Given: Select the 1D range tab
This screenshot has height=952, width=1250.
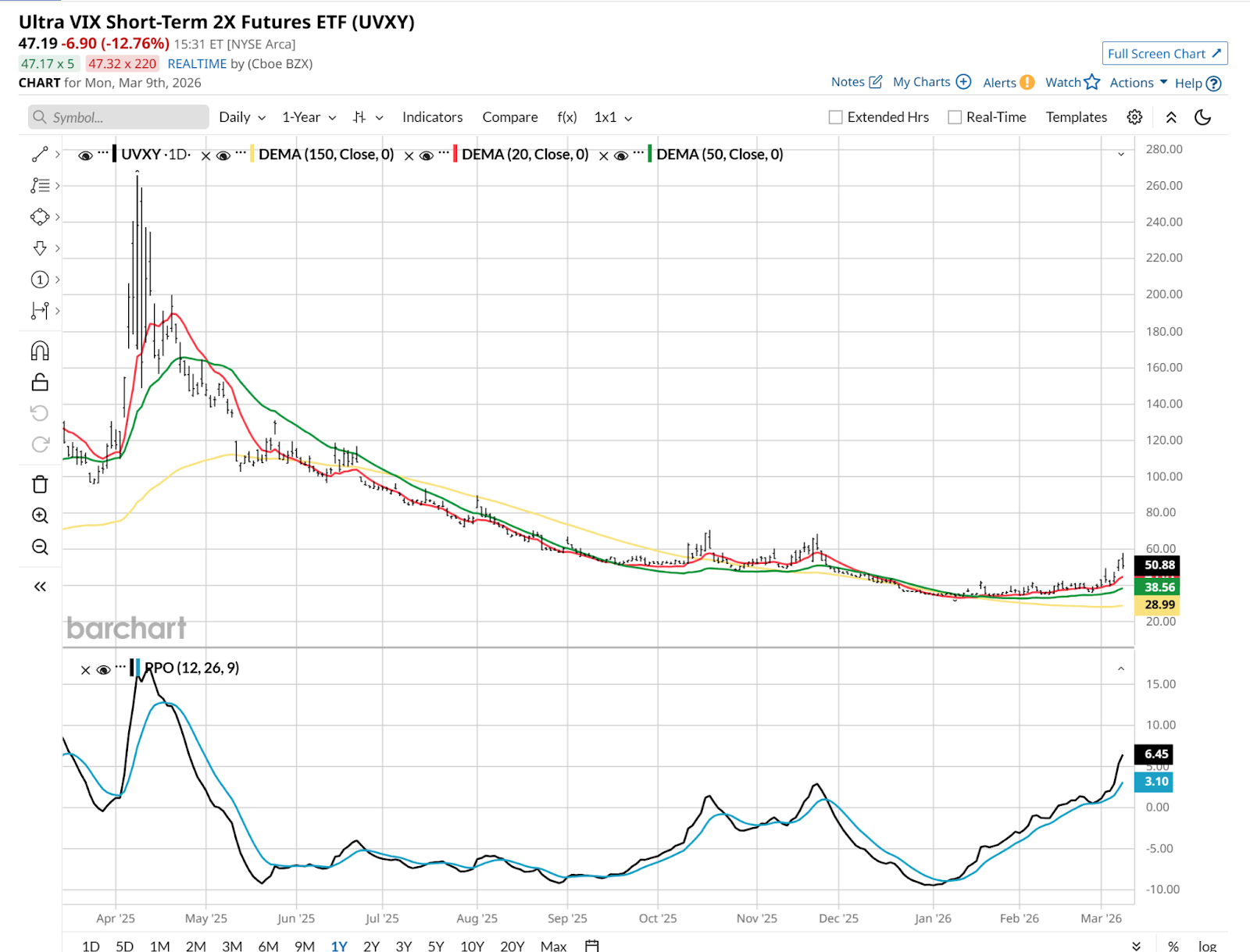Looking at the screenshot, I should (91, 946).
